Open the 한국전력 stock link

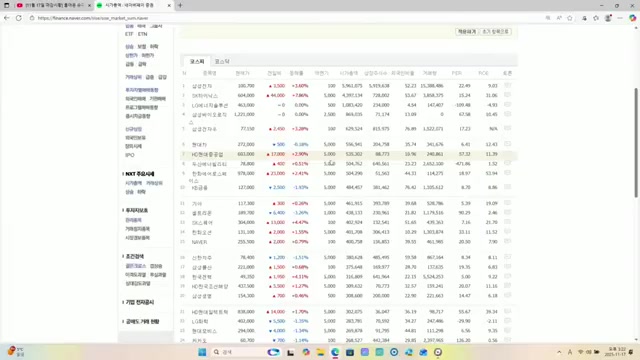coord(202,277)
